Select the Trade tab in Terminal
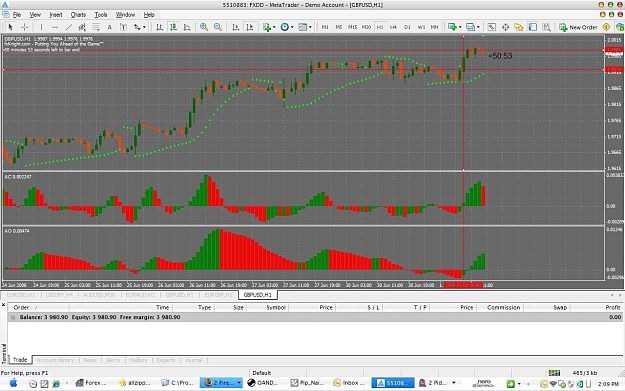 (20, 360)
